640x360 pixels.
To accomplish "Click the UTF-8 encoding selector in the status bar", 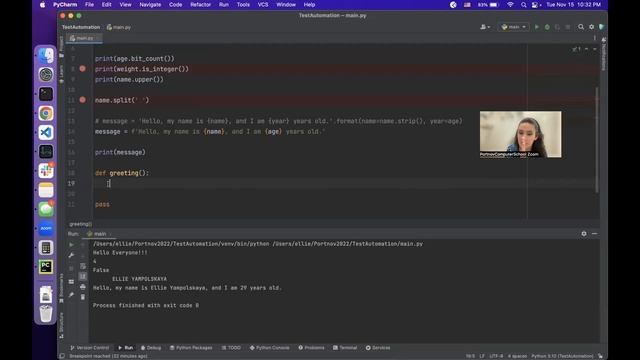I will point(496,356).
